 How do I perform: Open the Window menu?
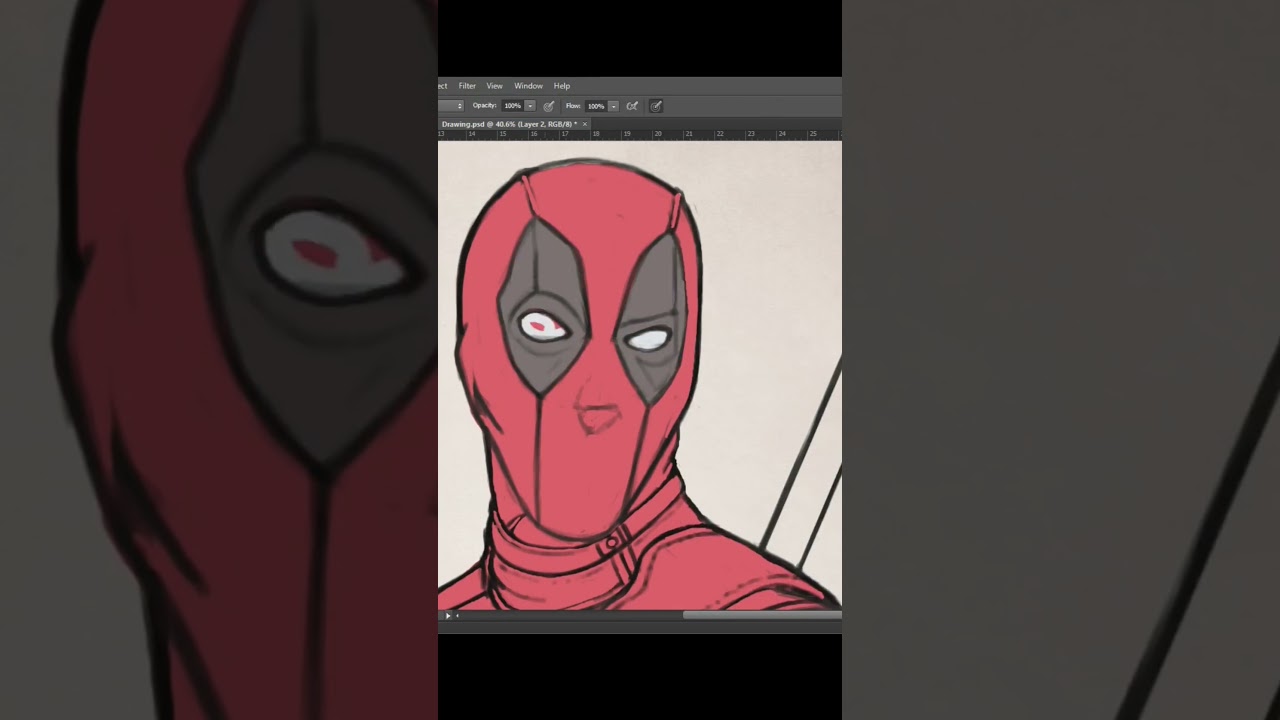(528, 86)
